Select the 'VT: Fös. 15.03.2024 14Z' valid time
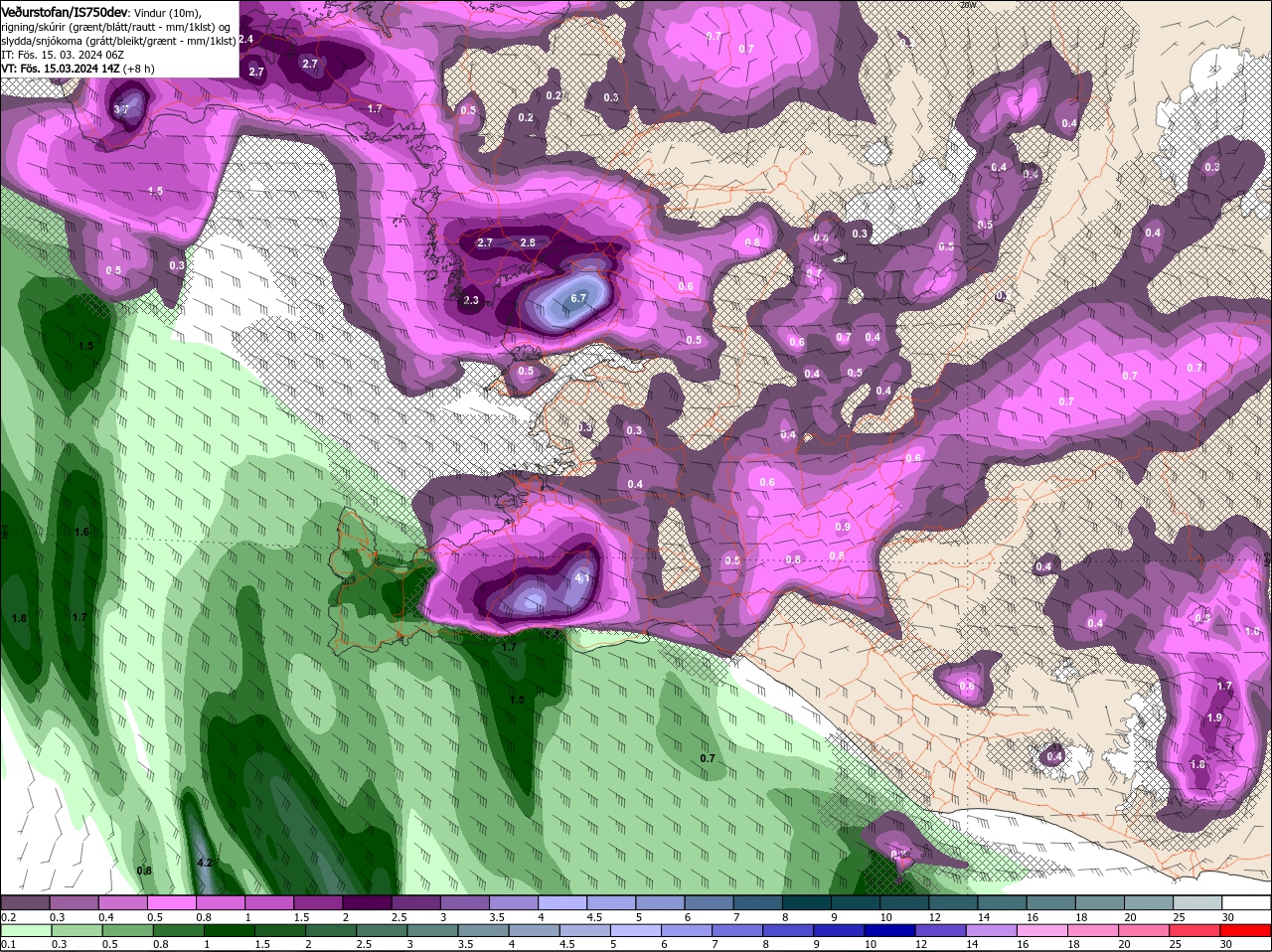This screenshot has height=952, width=1272. pos(61,69)
